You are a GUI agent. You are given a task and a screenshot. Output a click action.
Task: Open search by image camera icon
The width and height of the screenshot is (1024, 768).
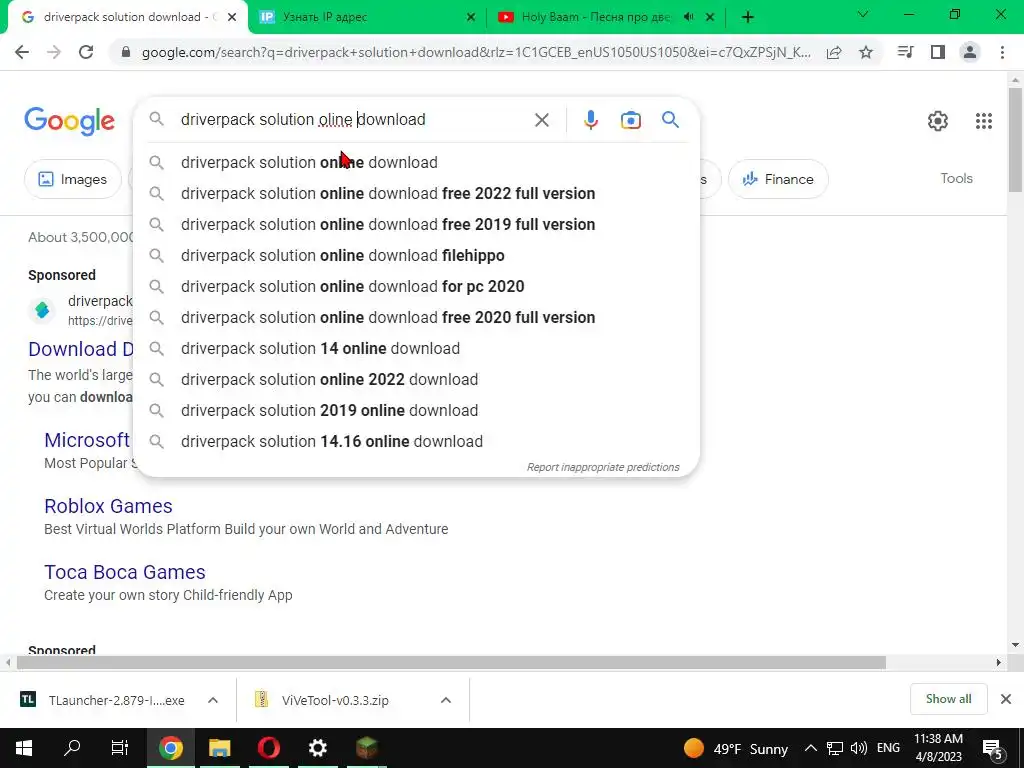pos(630,120)
